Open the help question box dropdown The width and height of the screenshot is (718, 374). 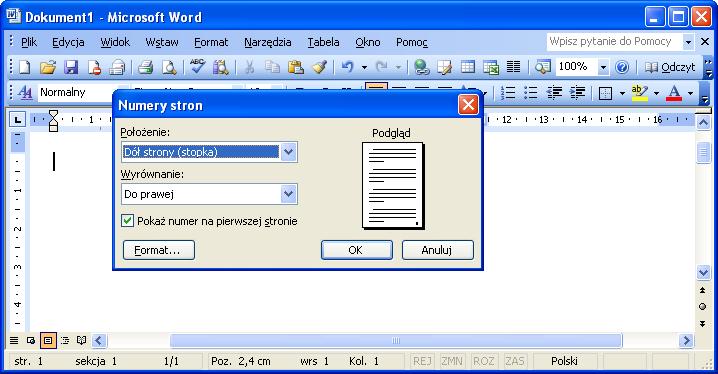pyautogui.click(x=688, y=42)
